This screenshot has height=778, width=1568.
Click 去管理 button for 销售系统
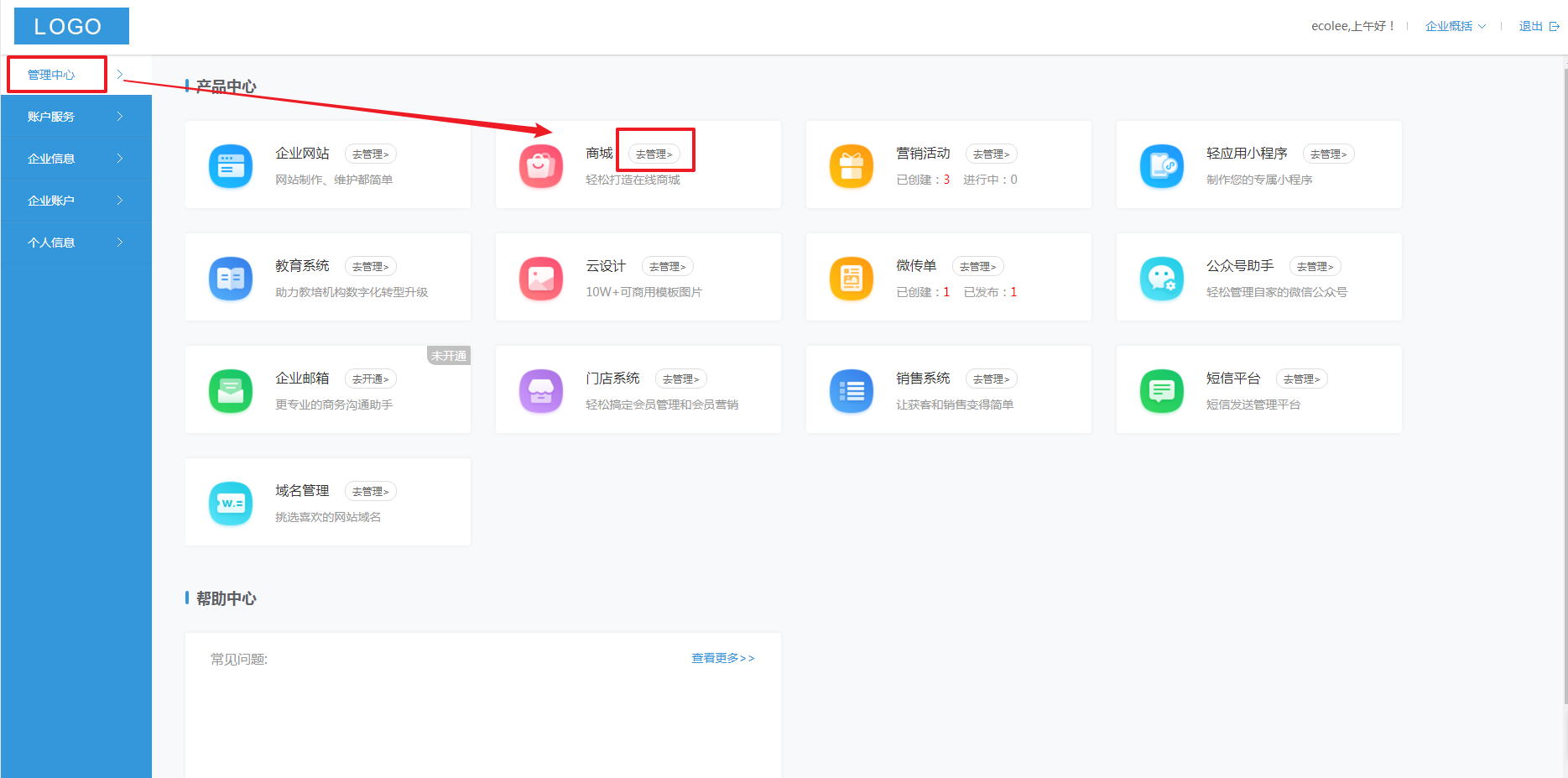click(x=992, y=379)
